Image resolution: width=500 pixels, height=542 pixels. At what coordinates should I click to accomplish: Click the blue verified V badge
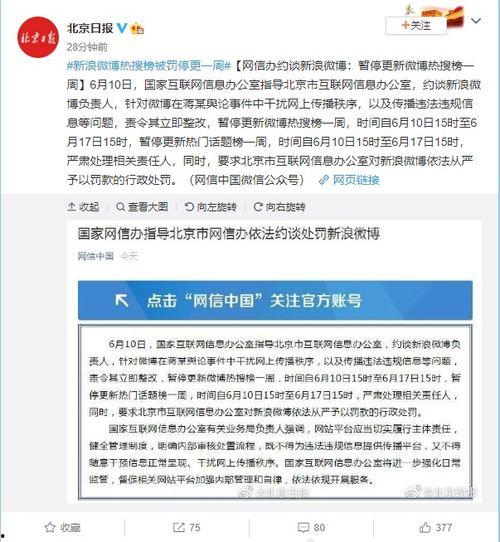click(x=121, y=28)
